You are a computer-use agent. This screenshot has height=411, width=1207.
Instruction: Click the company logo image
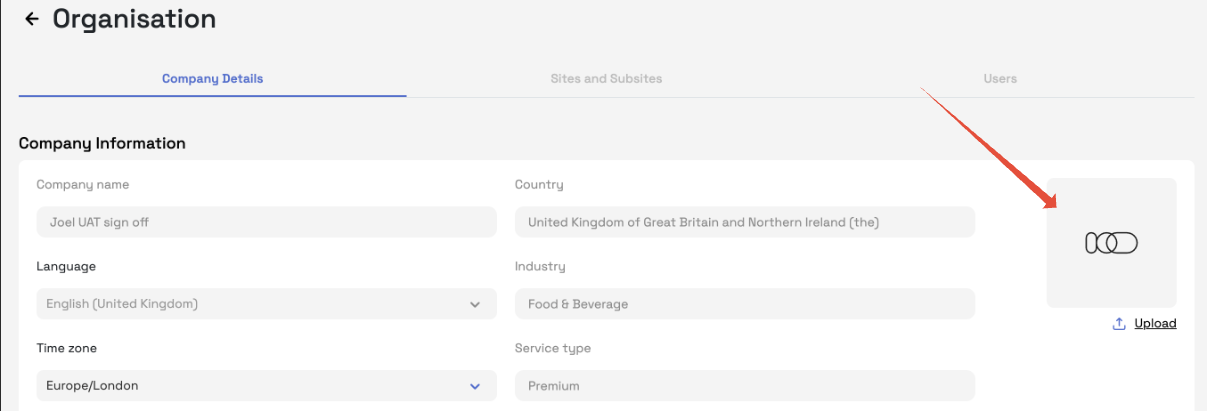coord(1111,243)
